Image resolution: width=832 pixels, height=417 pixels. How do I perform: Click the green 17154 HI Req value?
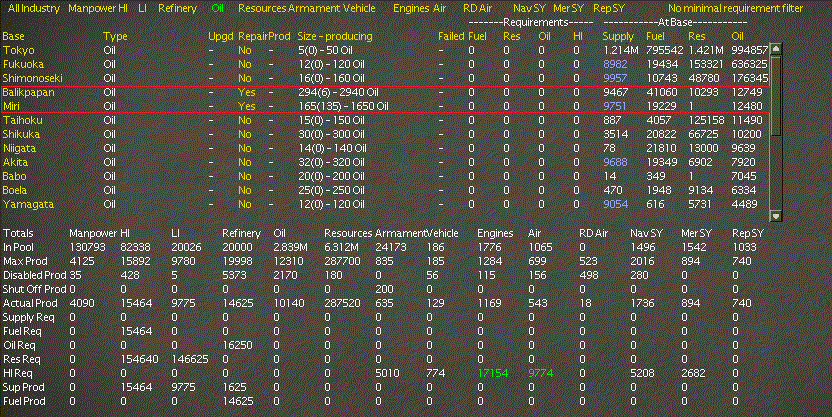493,373
